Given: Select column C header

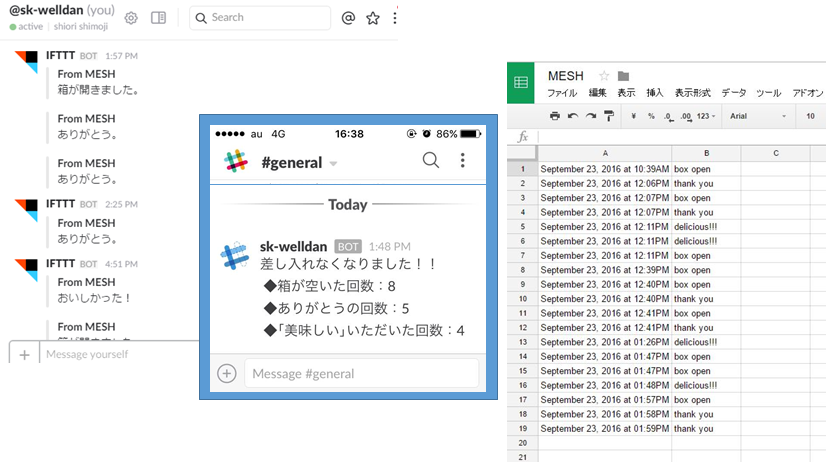Looking at the screenshot, I should (x=775, y=153).
